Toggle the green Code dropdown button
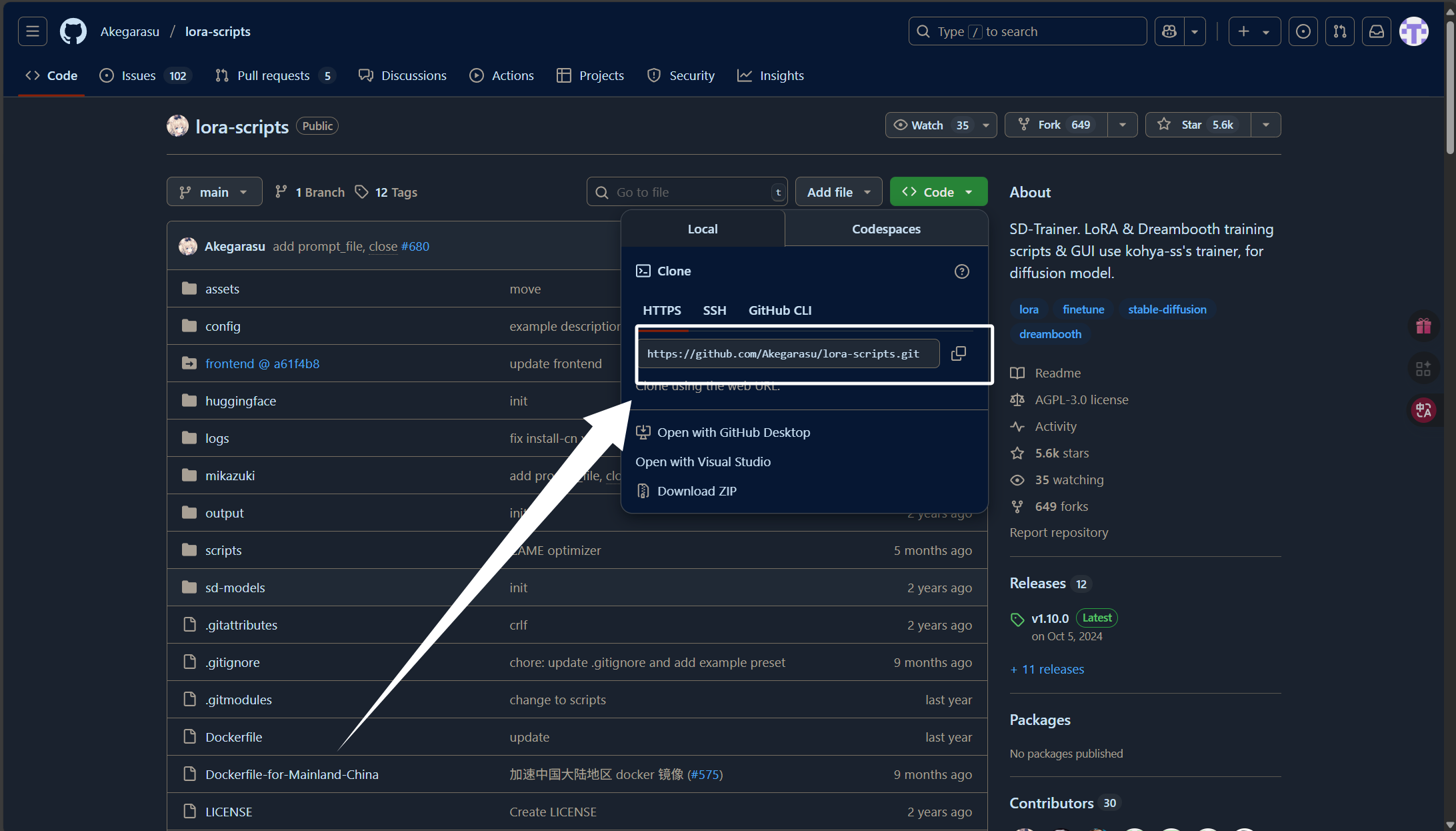Image resolution: width=1456 pixels, height=831 pixels. [939, 192]
